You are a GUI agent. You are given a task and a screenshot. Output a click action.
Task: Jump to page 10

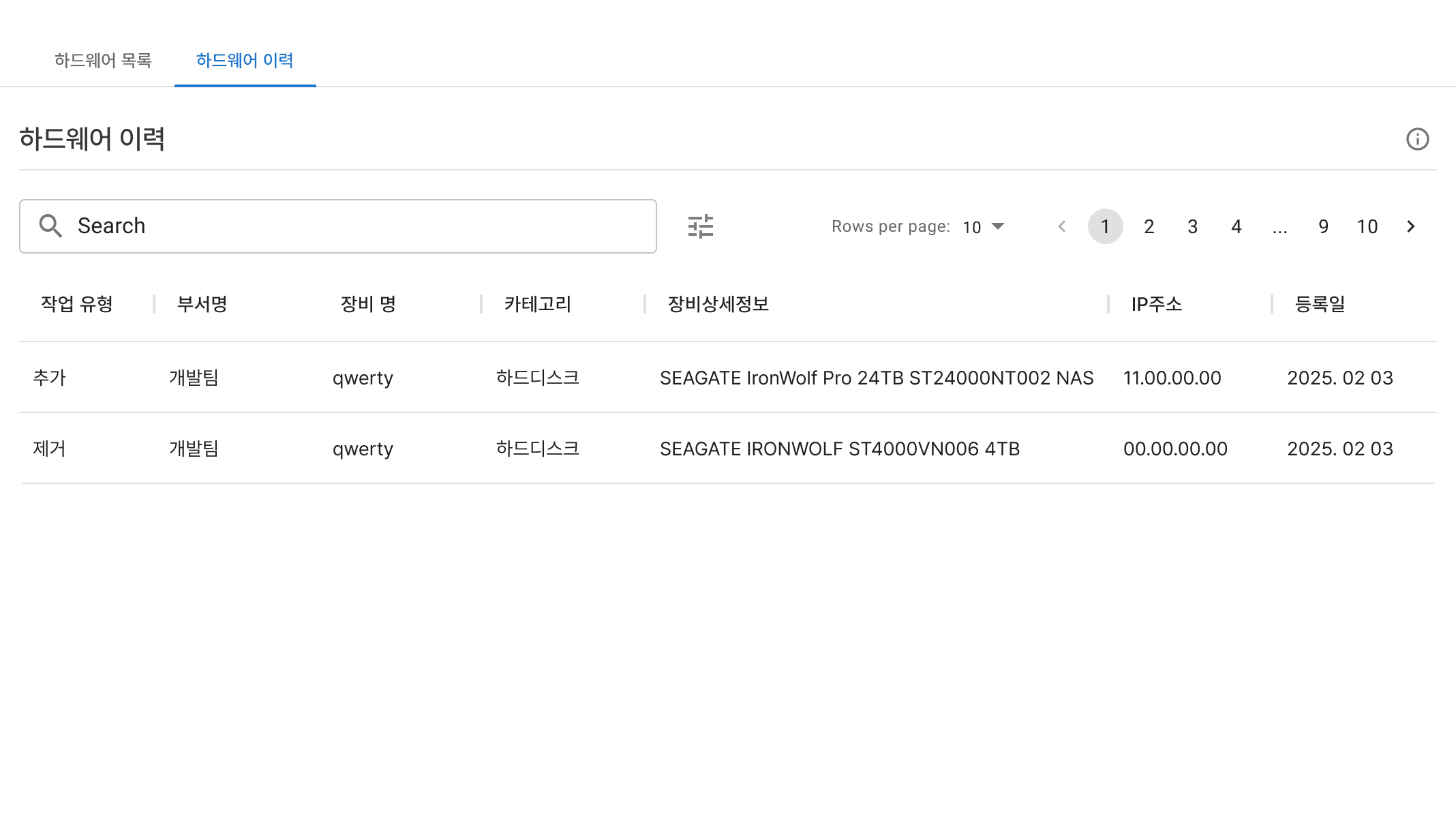[x=1367, y=226]
